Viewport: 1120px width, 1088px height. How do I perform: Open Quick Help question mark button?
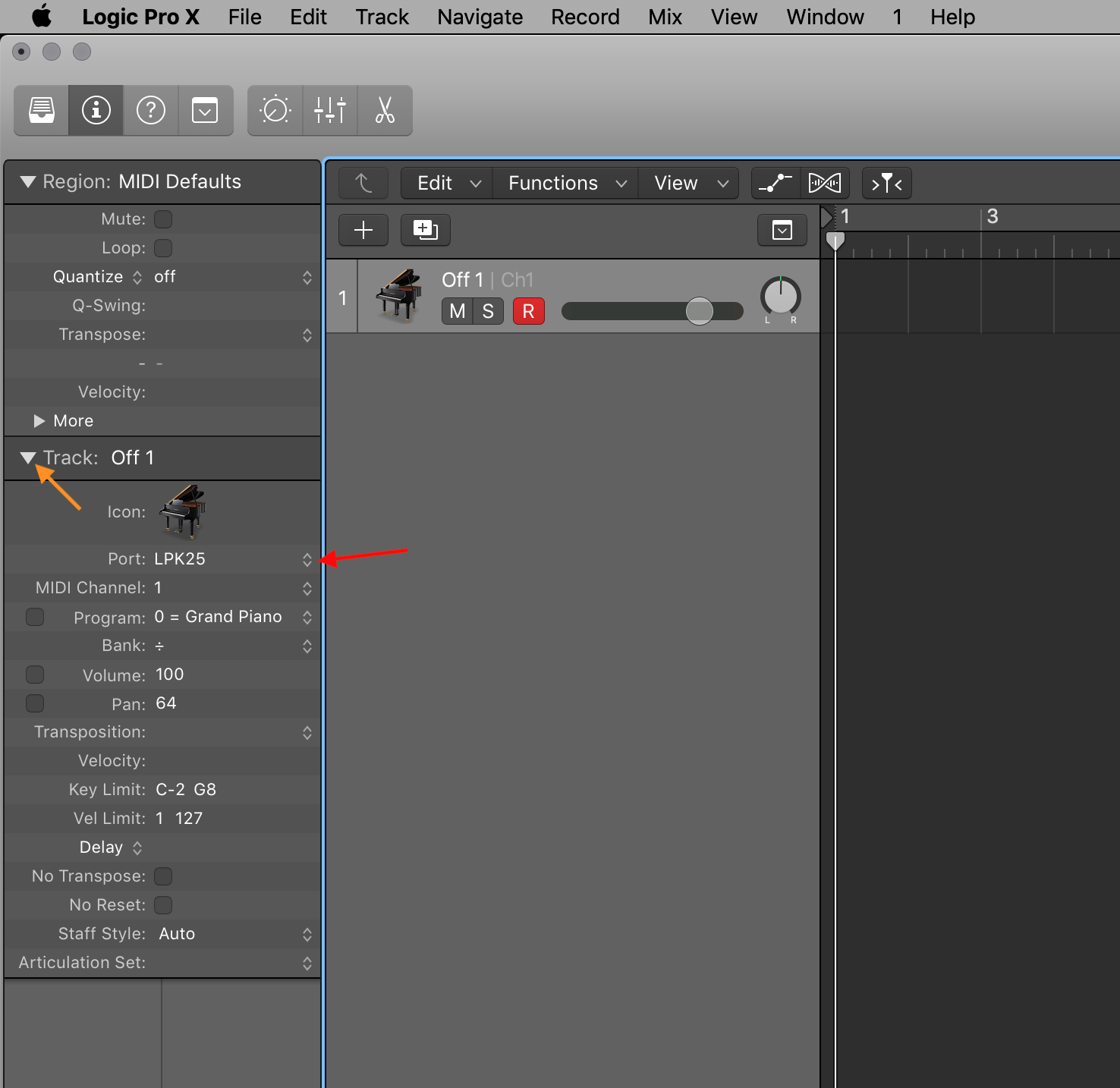[151, 111]
